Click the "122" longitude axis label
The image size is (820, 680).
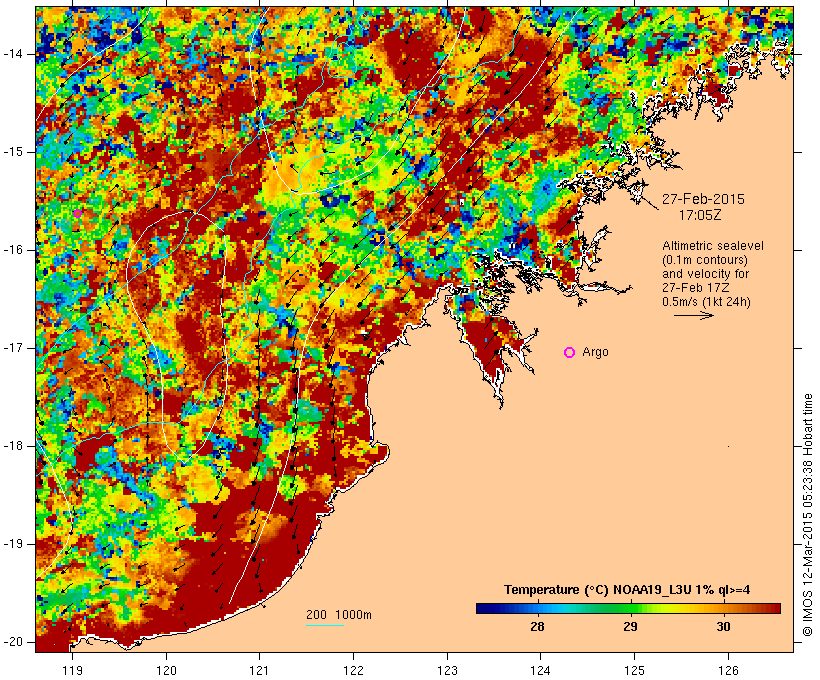point(354,670)
